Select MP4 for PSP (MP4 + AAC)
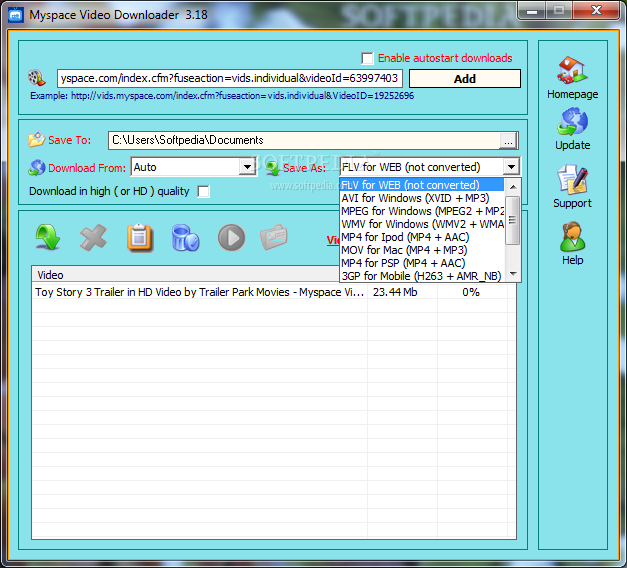Screen dimensions: 627x568 click(x=422, y=263)
